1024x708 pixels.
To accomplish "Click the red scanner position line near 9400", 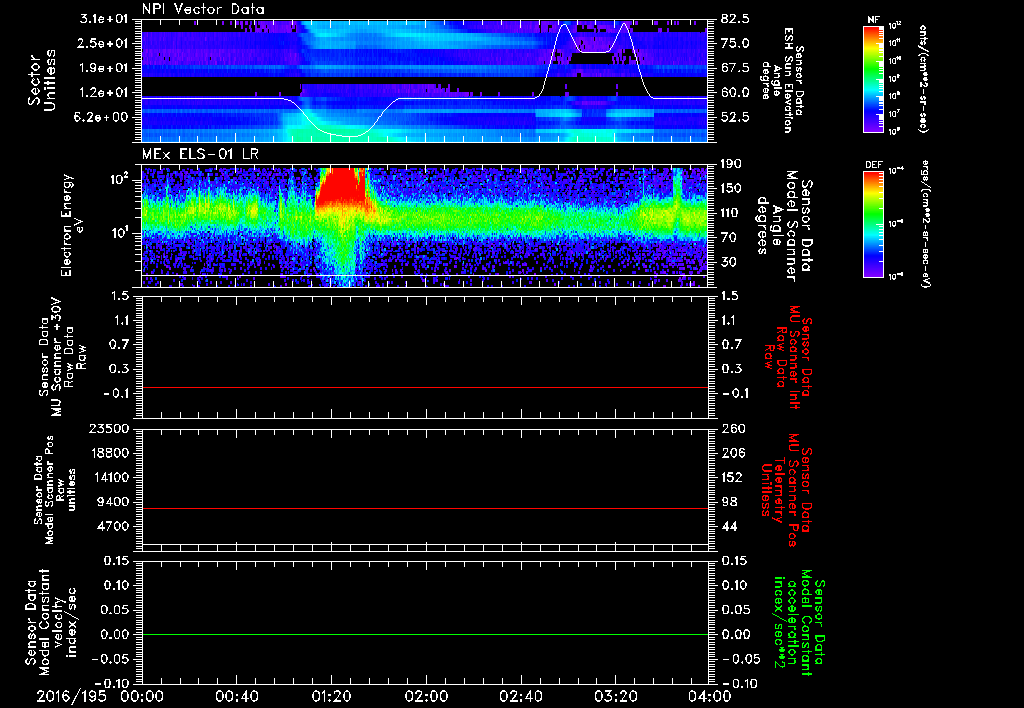I will click(425, 508).
